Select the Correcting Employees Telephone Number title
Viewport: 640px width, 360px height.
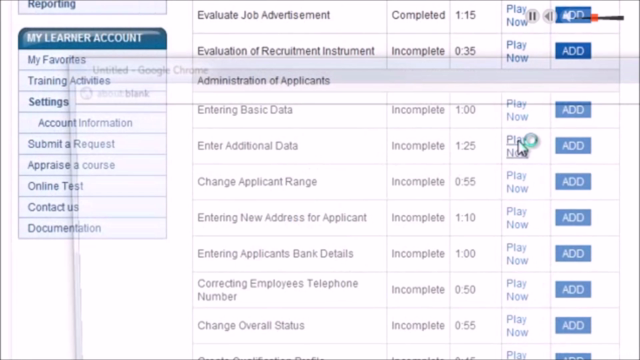278,290
